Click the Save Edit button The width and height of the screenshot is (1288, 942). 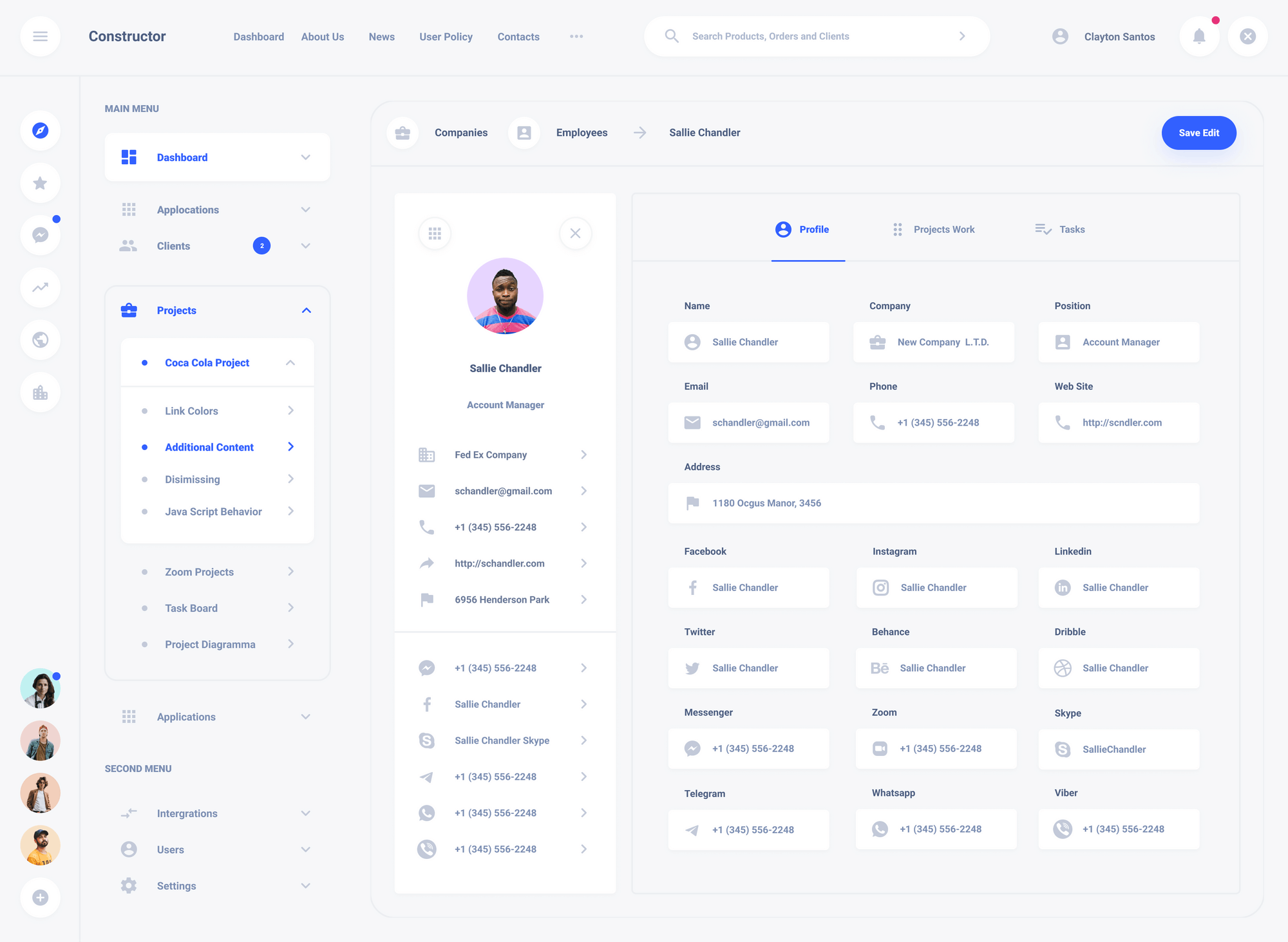click(x=1198, y=133)
